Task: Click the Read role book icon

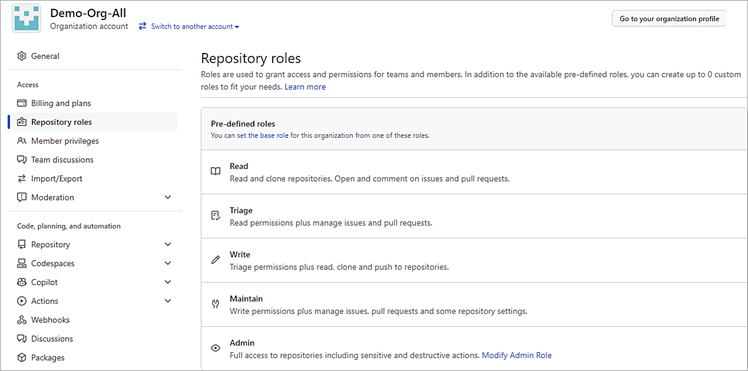Action: 216,171
